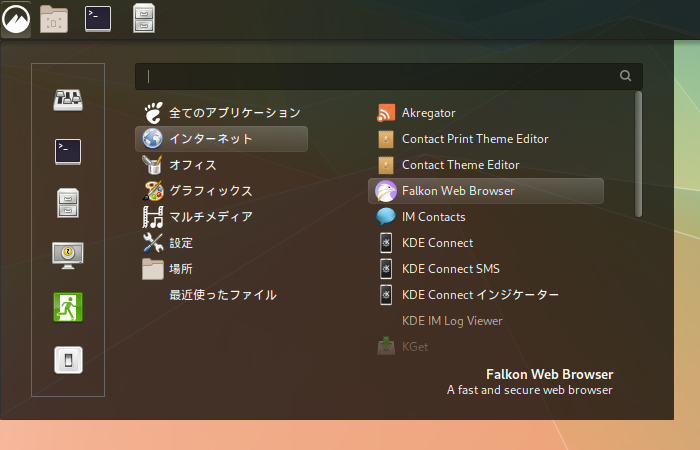Launch KDE Connect
This screenshot has width=700, height=450.
[x=486, y=243]
